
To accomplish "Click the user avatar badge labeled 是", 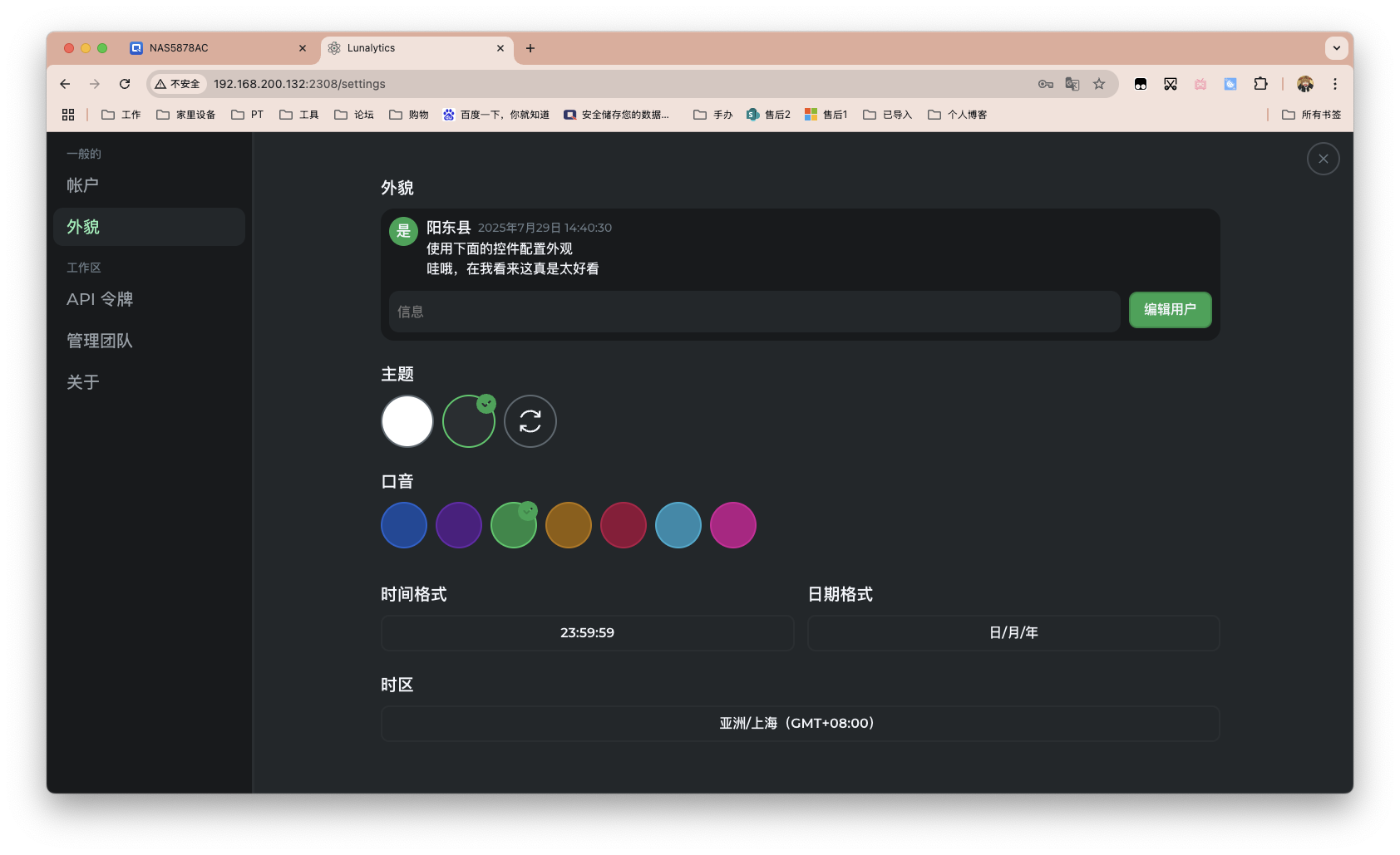I will click(x=403, y=232).
